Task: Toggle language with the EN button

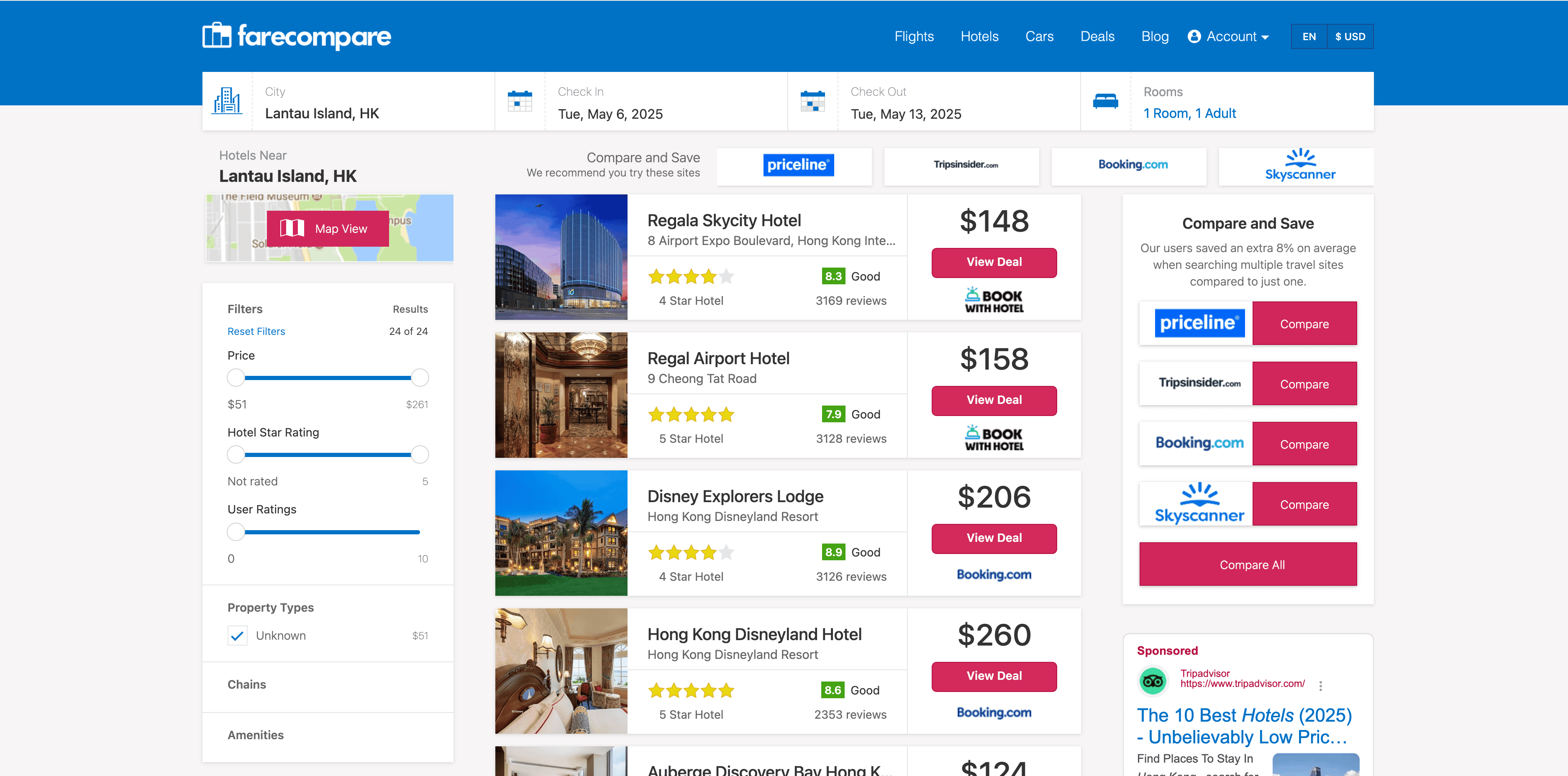Action: pyautogui.click(x=1309, y=36)
